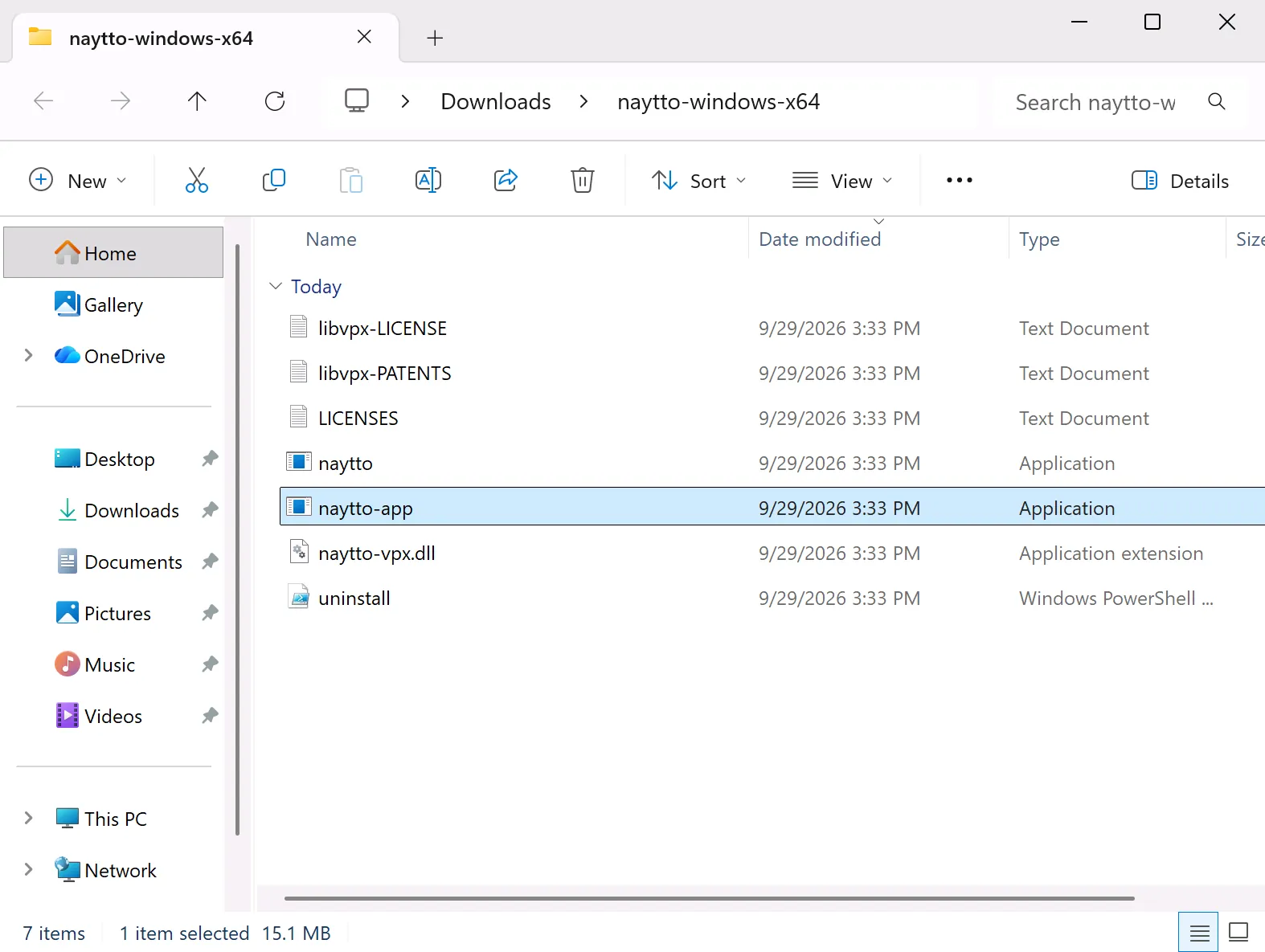Click the navigation pane vertical scrollbar
Image resolution: width=1265 pixels, height=952 pixels.
tap(237, 538)
